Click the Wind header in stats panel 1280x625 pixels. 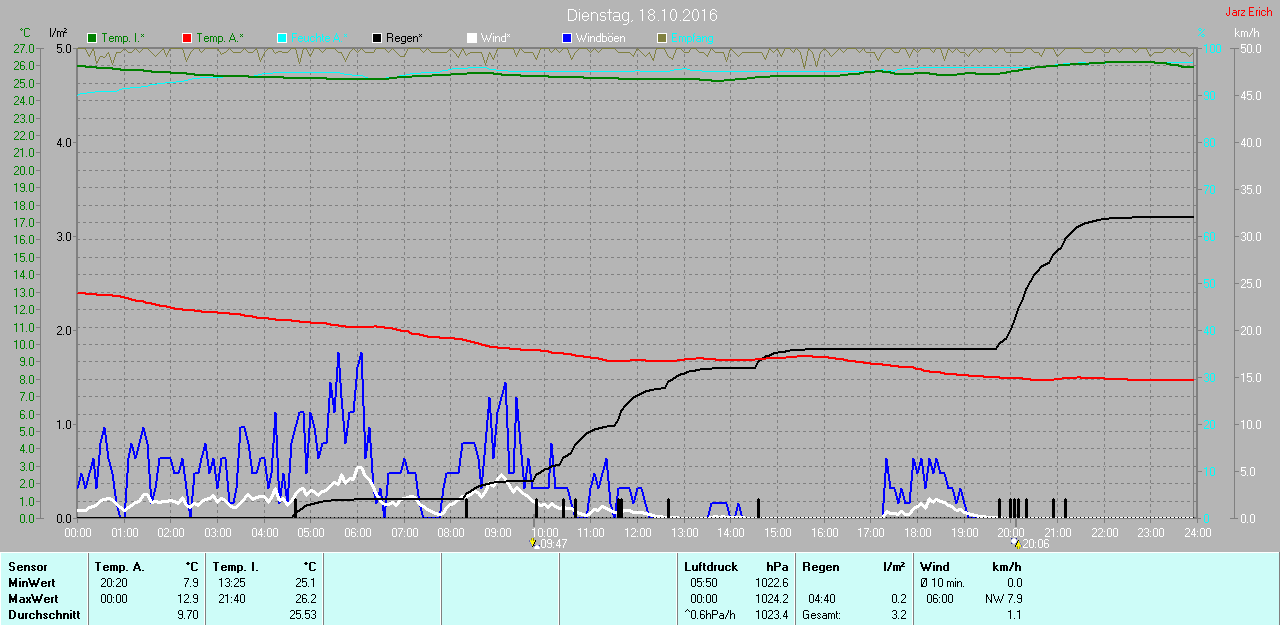[935, 567]
